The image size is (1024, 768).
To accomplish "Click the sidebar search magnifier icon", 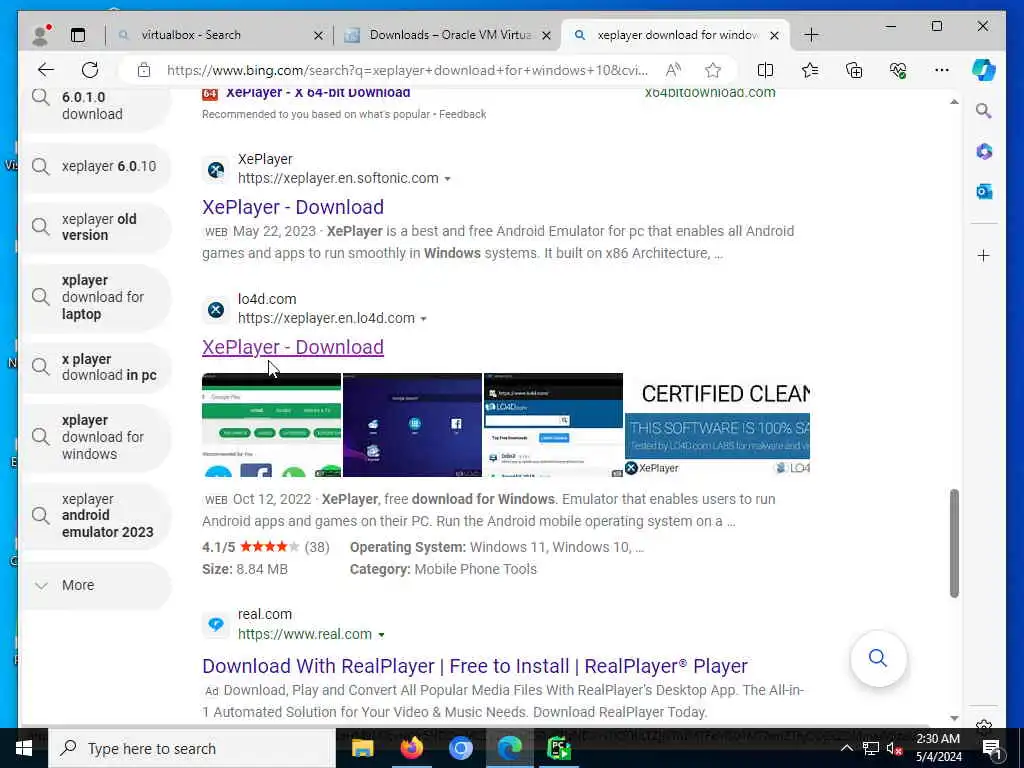I will coord(984,111).
